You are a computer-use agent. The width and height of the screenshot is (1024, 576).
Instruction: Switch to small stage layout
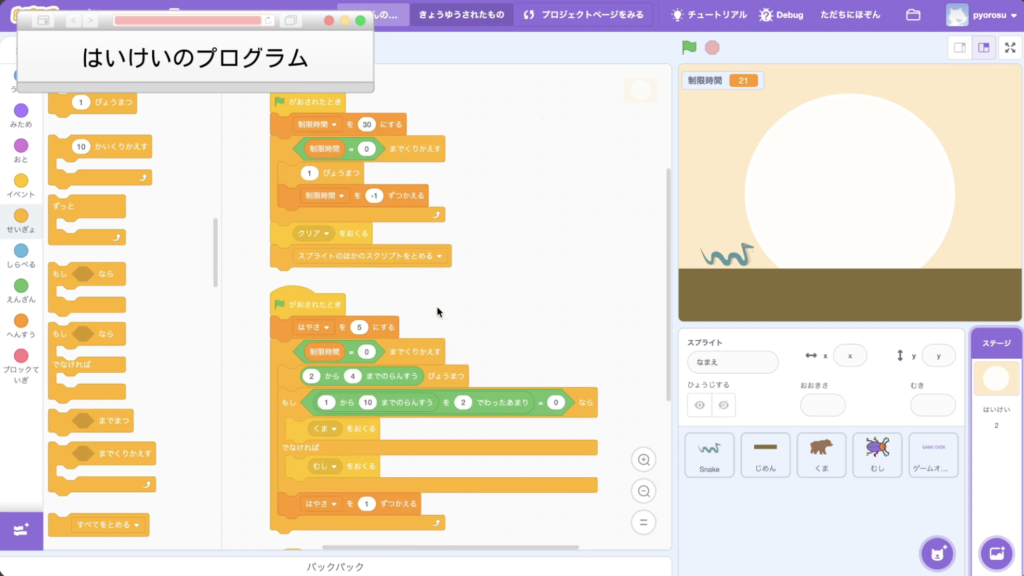click(960, 47)
